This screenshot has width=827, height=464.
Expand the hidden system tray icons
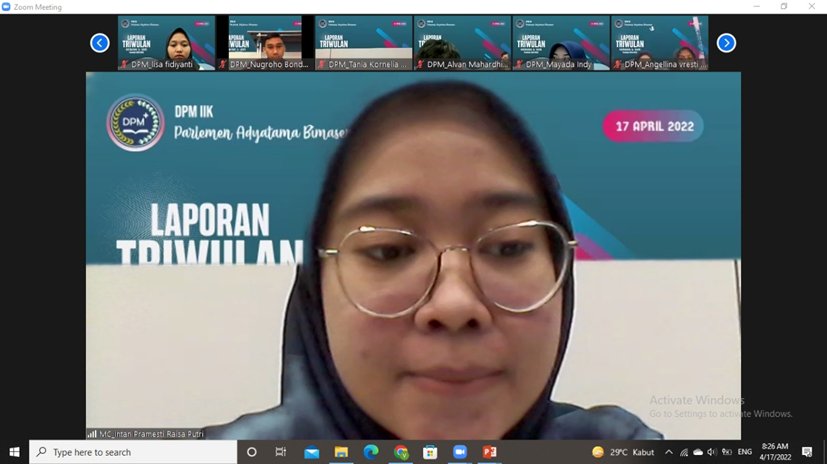pos(669,452)
